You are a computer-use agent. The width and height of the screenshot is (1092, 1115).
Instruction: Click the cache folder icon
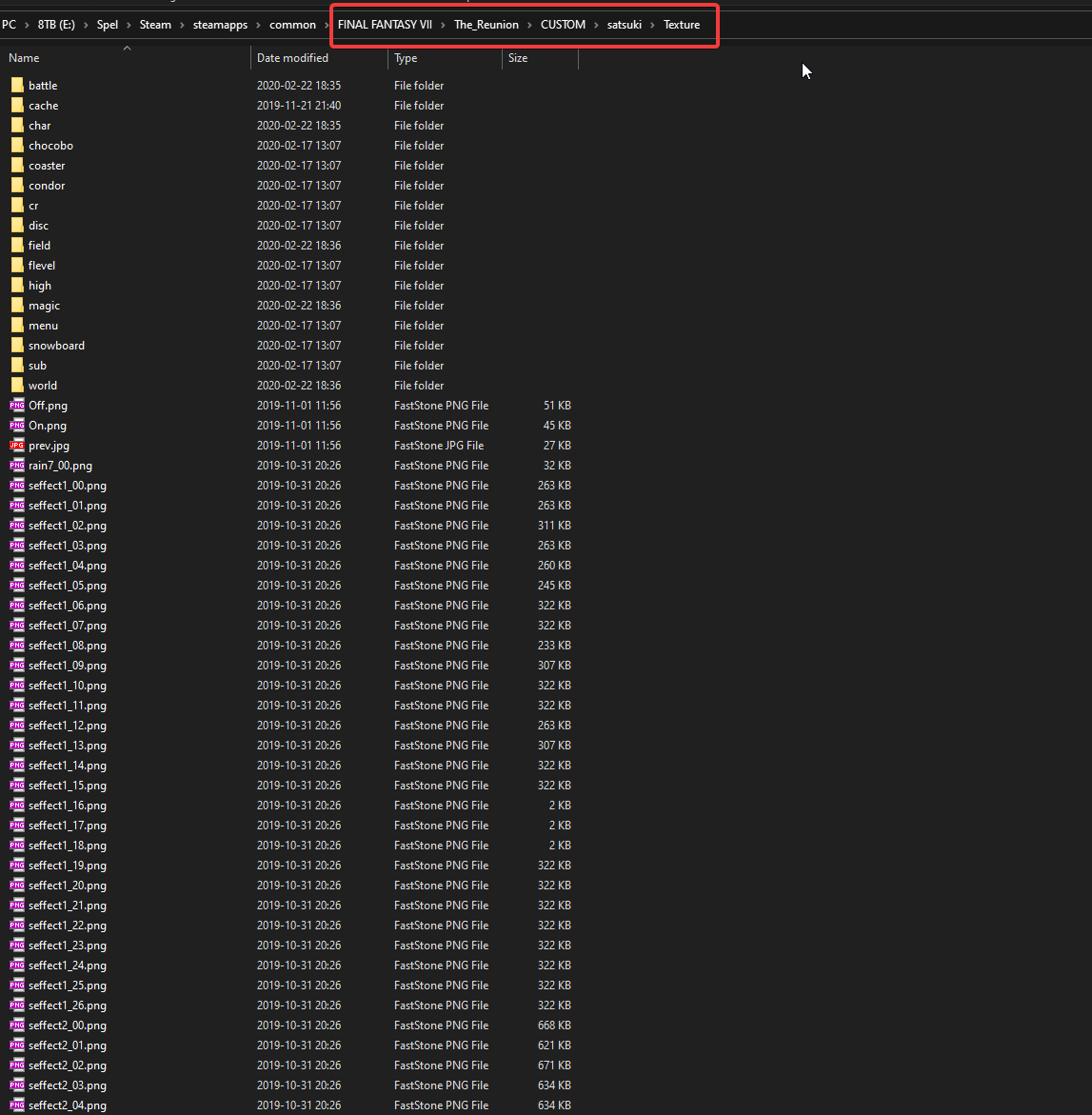(17, 106)
